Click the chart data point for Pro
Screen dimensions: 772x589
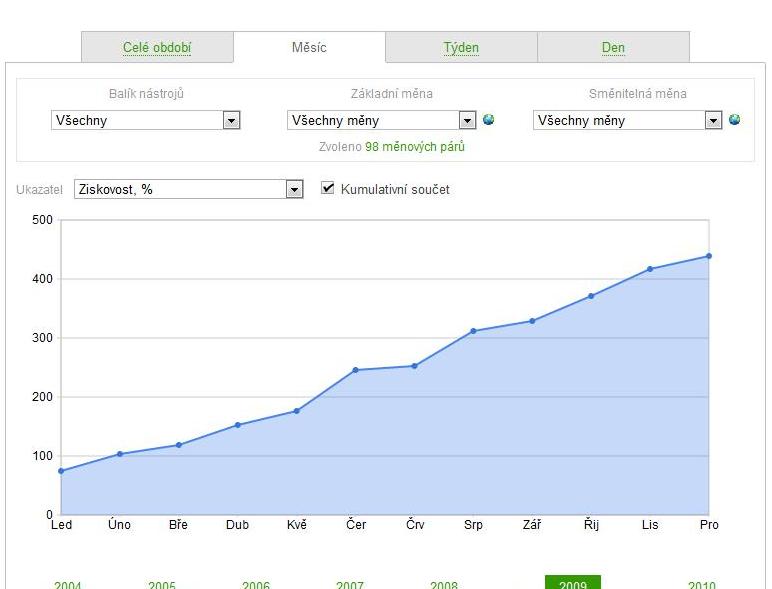(709, 256)
